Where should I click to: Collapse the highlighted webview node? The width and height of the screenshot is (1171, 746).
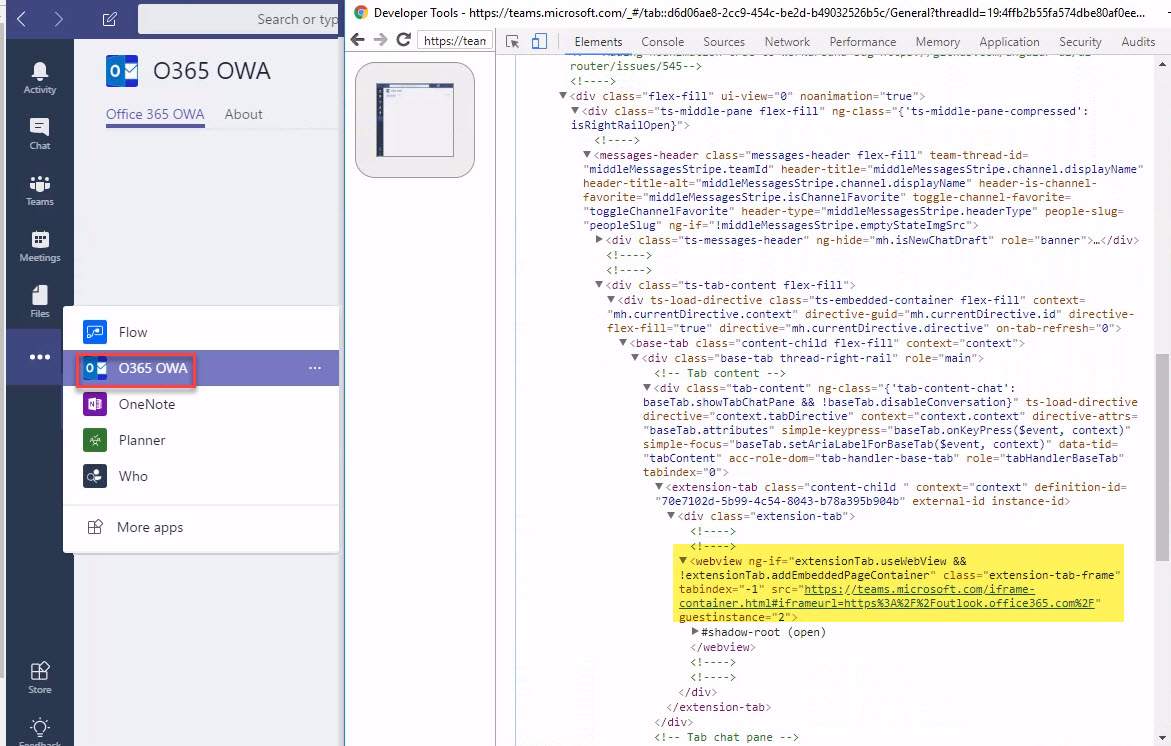tap(683, 561)
